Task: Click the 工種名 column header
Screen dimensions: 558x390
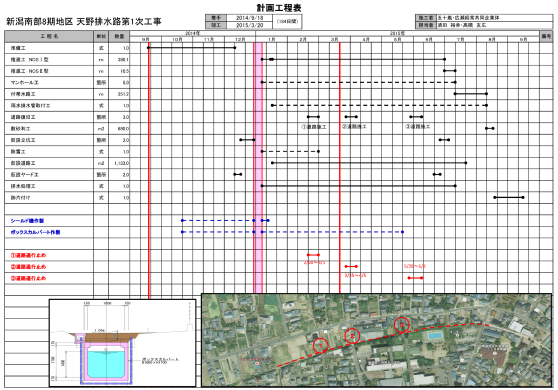Action: click(x=49, y=36)
